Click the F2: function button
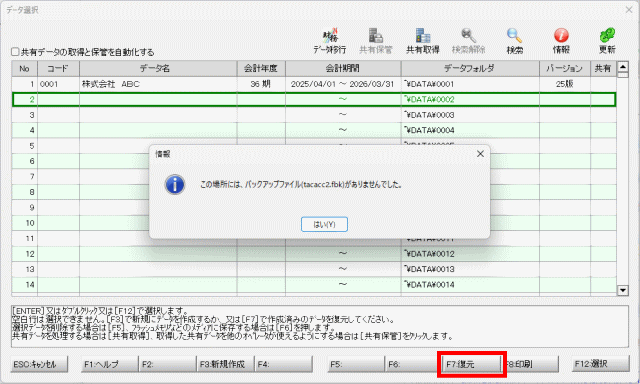This screenshot has width=640, height=384. pyautogui.click(x=167, y=364)
